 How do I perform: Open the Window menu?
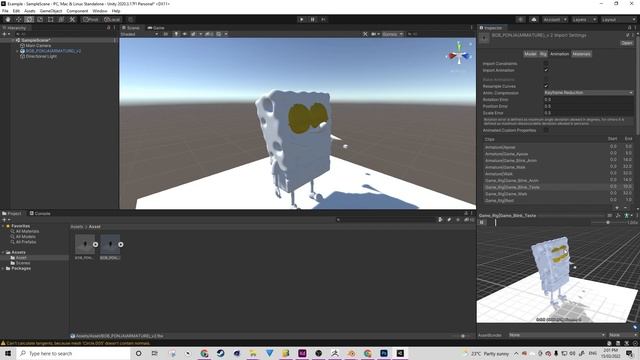[x=100, y=11]
